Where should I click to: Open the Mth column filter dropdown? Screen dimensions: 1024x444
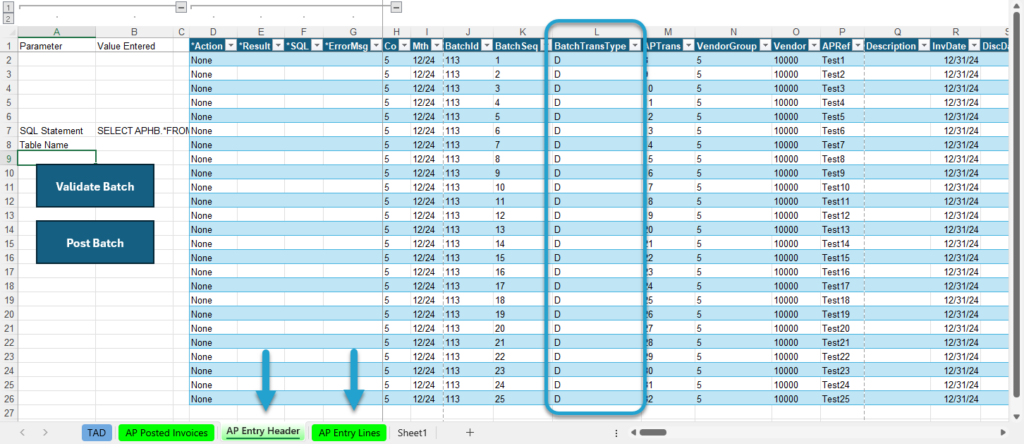(436, 46)
